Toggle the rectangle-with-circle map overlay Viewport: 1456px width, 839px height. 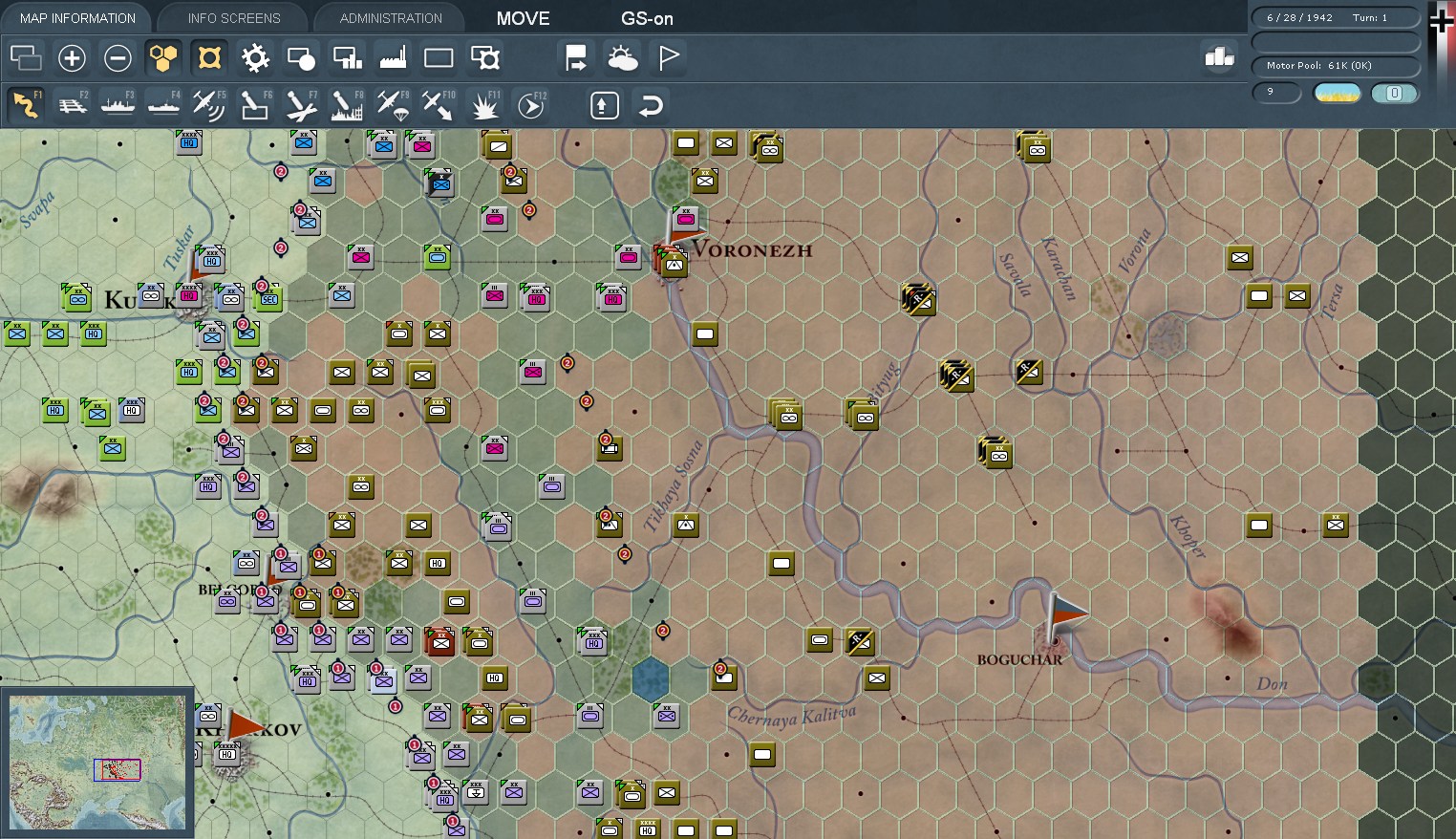301,58
